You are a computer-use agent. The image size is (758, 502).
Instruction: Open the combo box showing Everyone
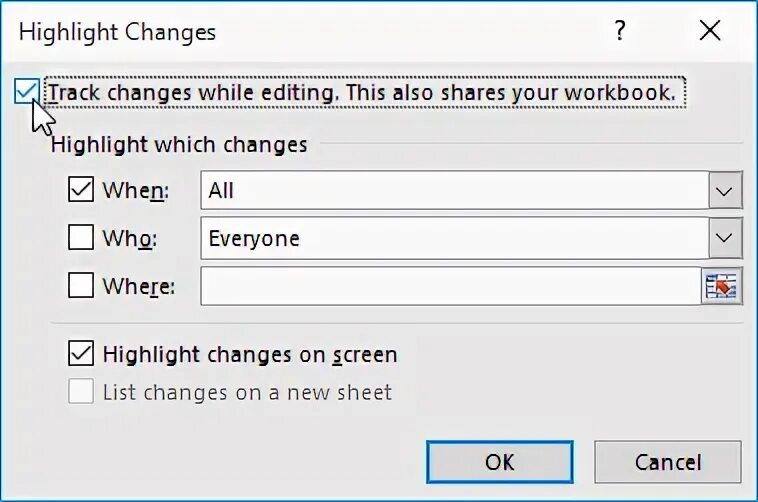point(471,237)
